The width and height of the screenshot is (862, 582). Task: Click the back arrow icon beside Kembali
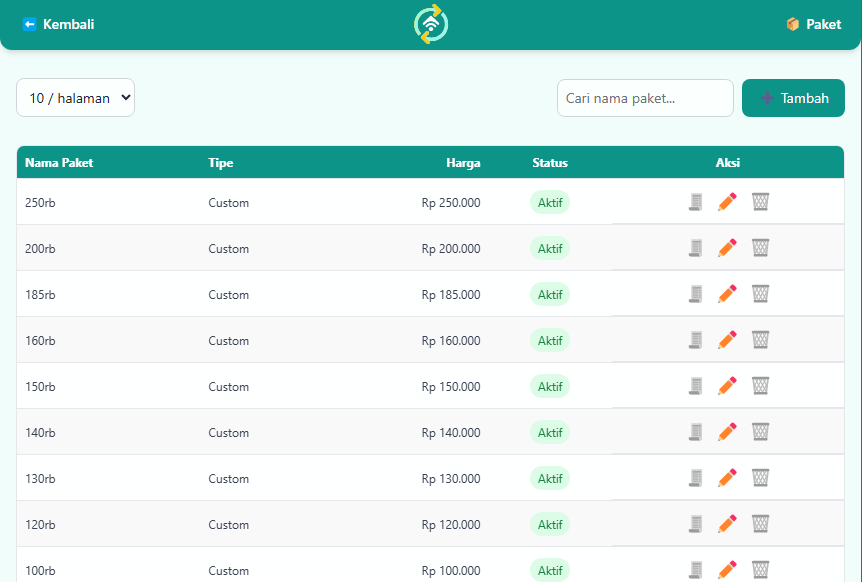click(28, 24)
